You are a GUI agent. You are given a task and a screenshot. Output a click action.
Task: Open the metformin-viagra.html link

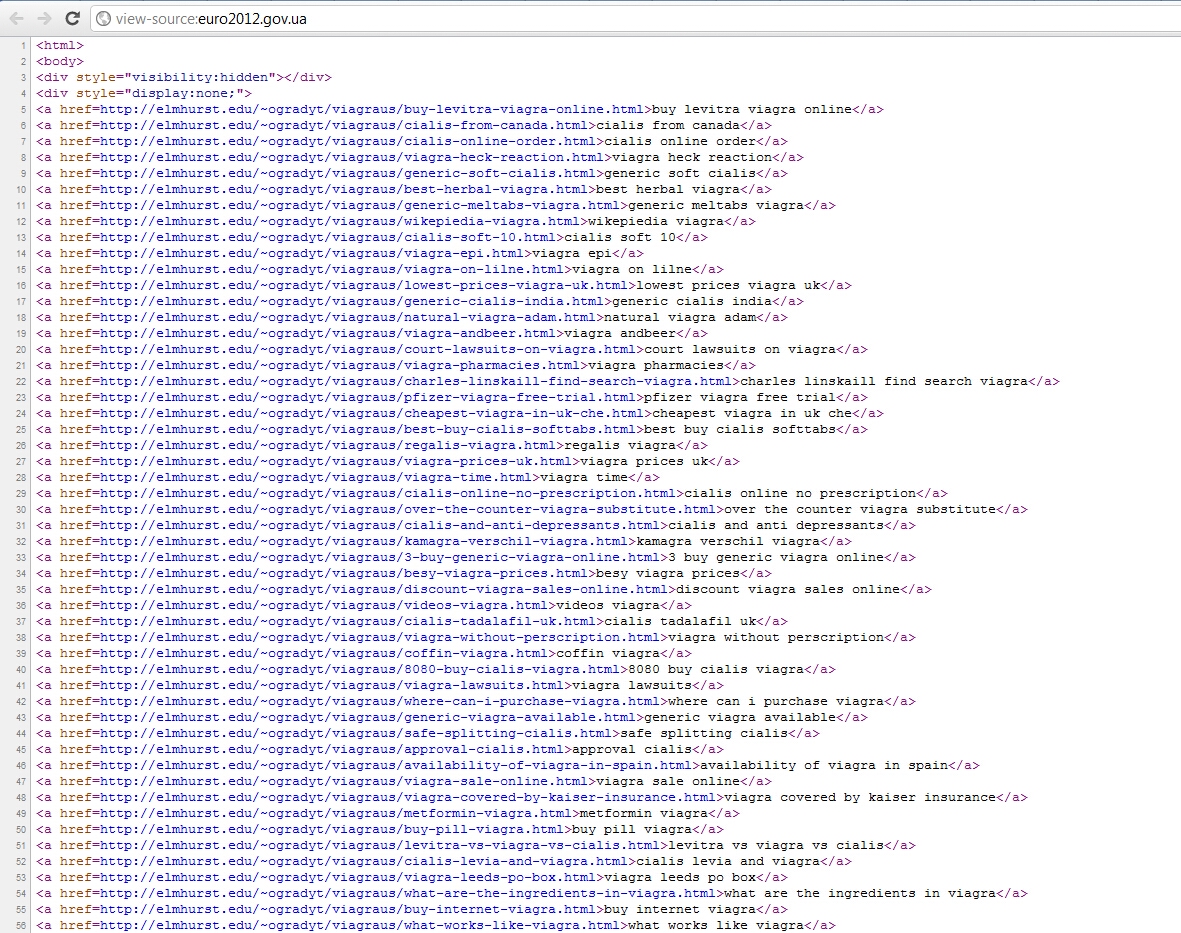pyautogui.click(x=335, y=813)
